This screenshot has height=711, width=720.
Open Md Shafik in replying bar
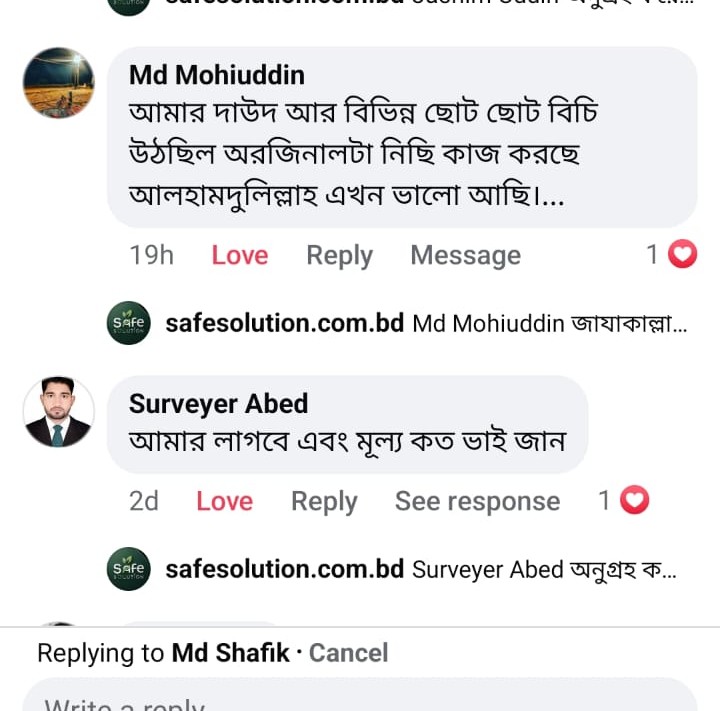[230, 653]
